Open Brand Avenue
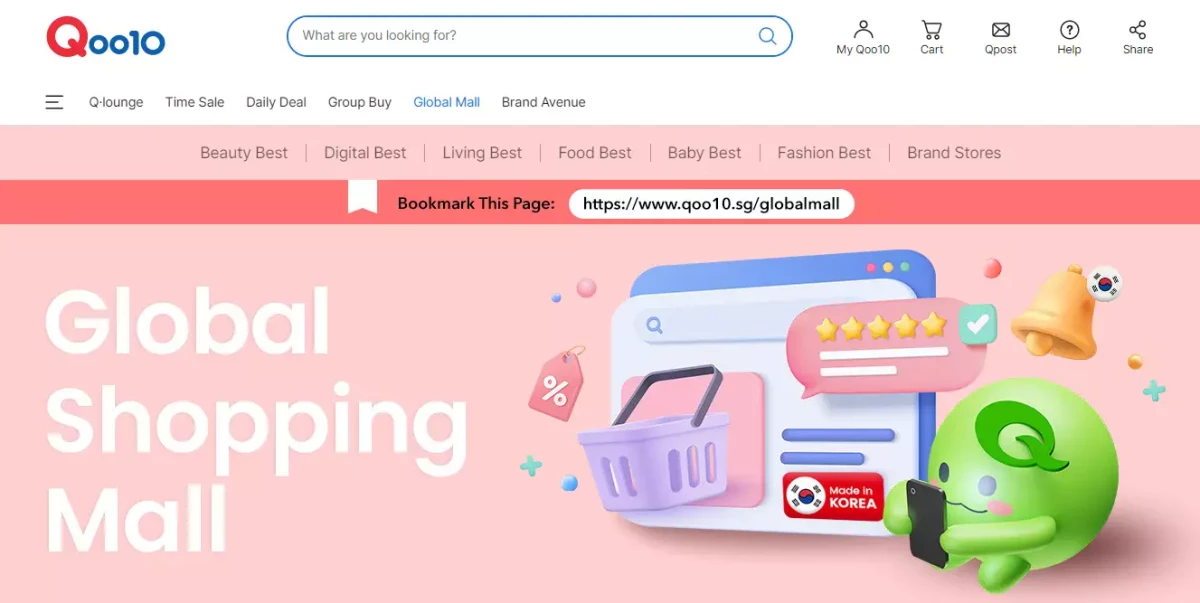This screenshot has height=603, width=1200. [x=544, y=102]
